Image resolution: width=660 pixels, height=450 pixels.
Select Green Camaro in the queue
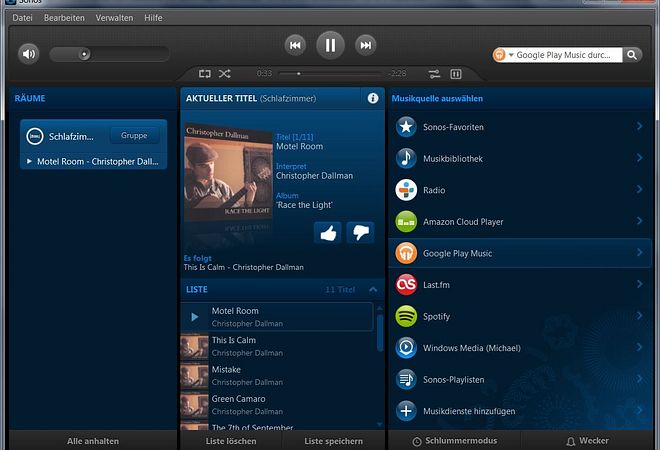click(277, 405)
